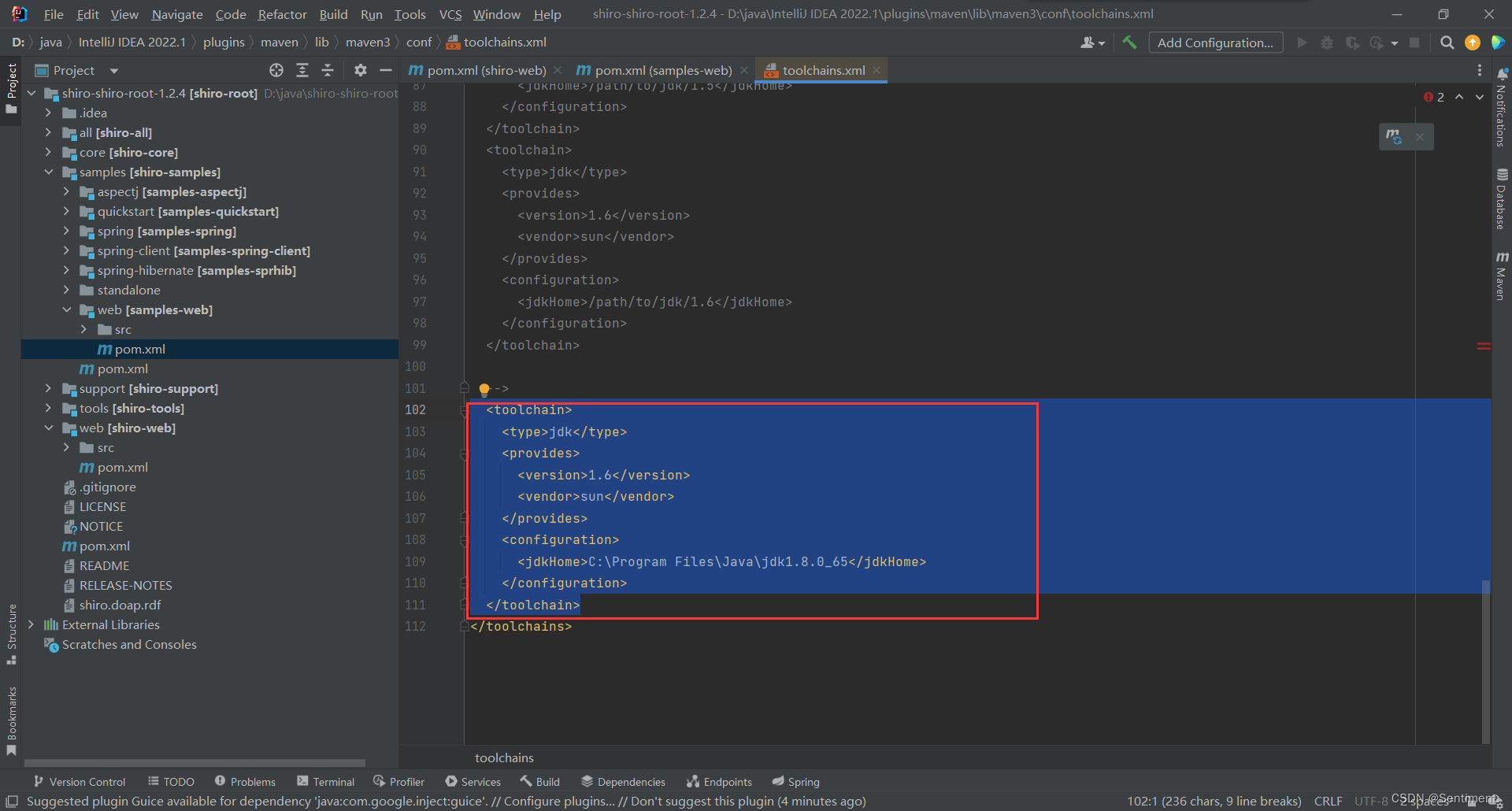Open the Spring tool window

795,782
